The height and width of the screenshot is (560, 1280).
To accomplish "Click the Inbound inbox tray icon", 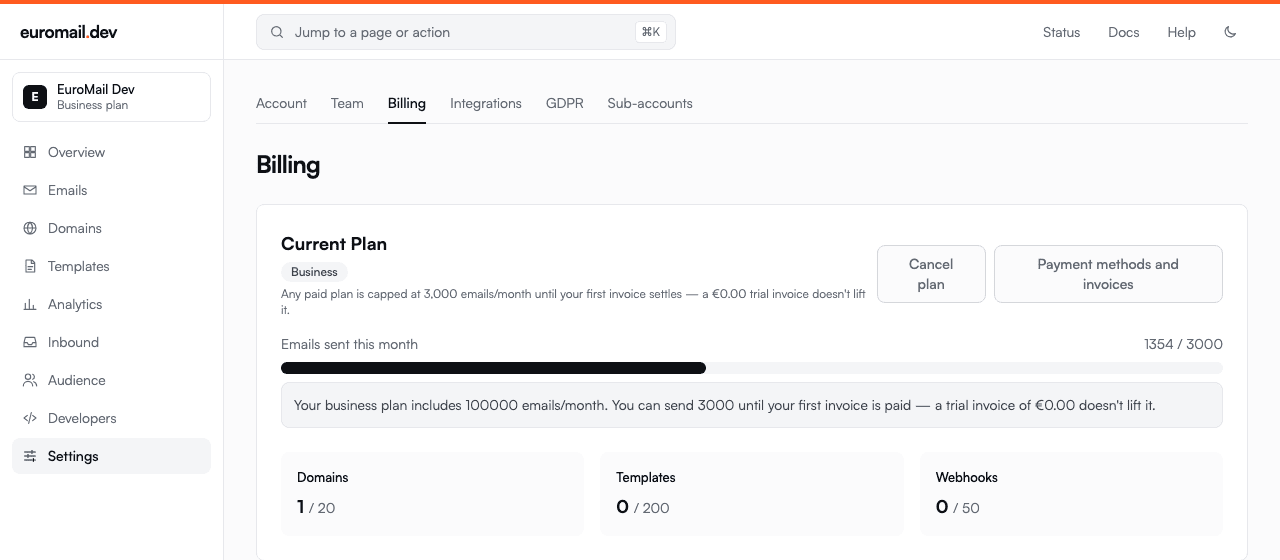I will click(30, 342).
